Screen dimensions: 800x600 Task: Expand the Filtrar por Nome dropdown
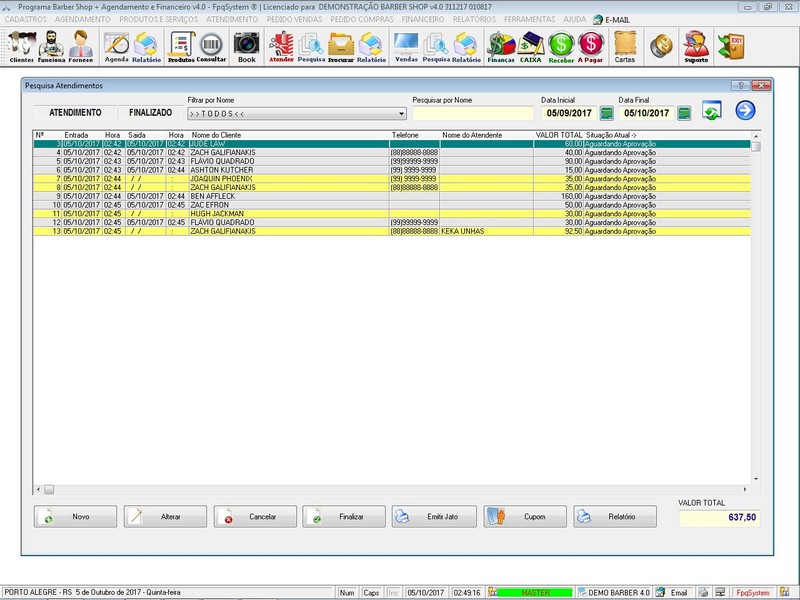[401, 114]
